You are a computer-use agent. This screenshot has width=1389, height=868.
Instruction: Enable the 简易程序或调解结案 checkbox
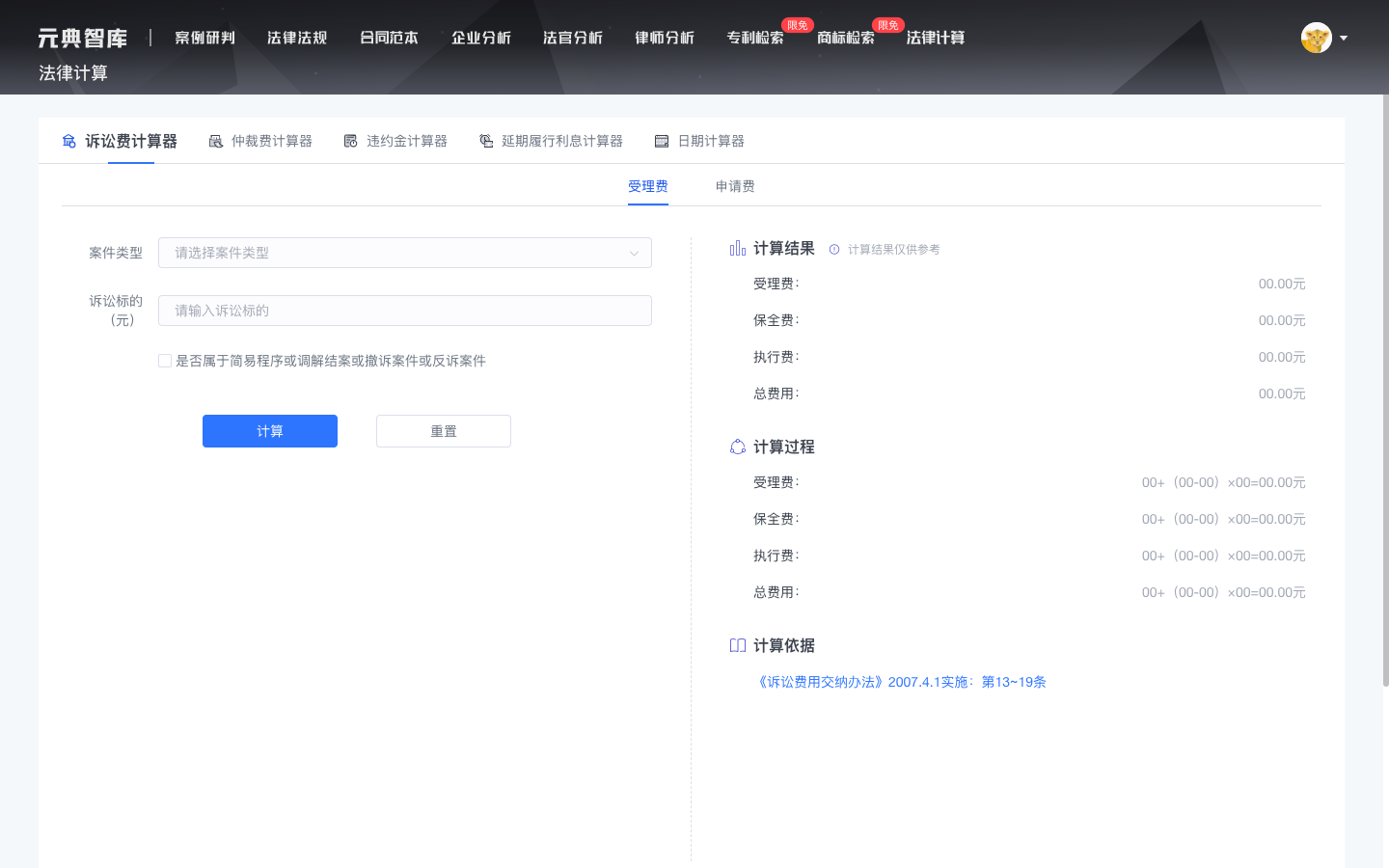coord(165,360)
